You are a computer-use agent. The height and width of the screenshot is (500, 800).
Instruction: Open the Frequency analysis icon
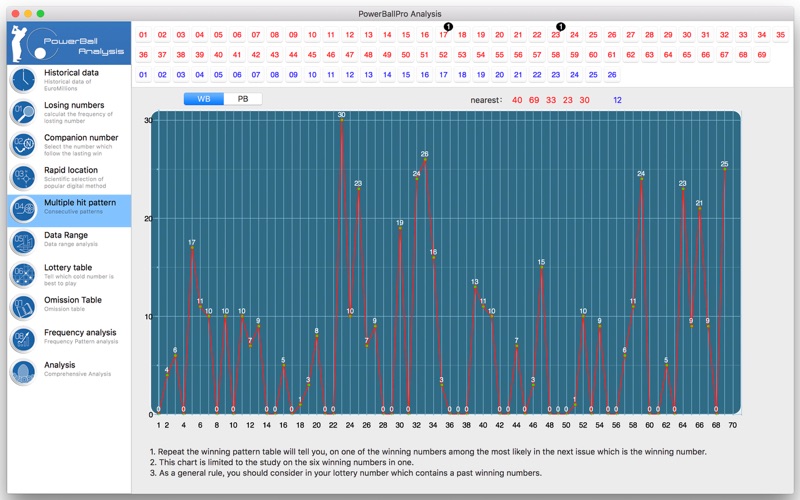click(23, 340)
